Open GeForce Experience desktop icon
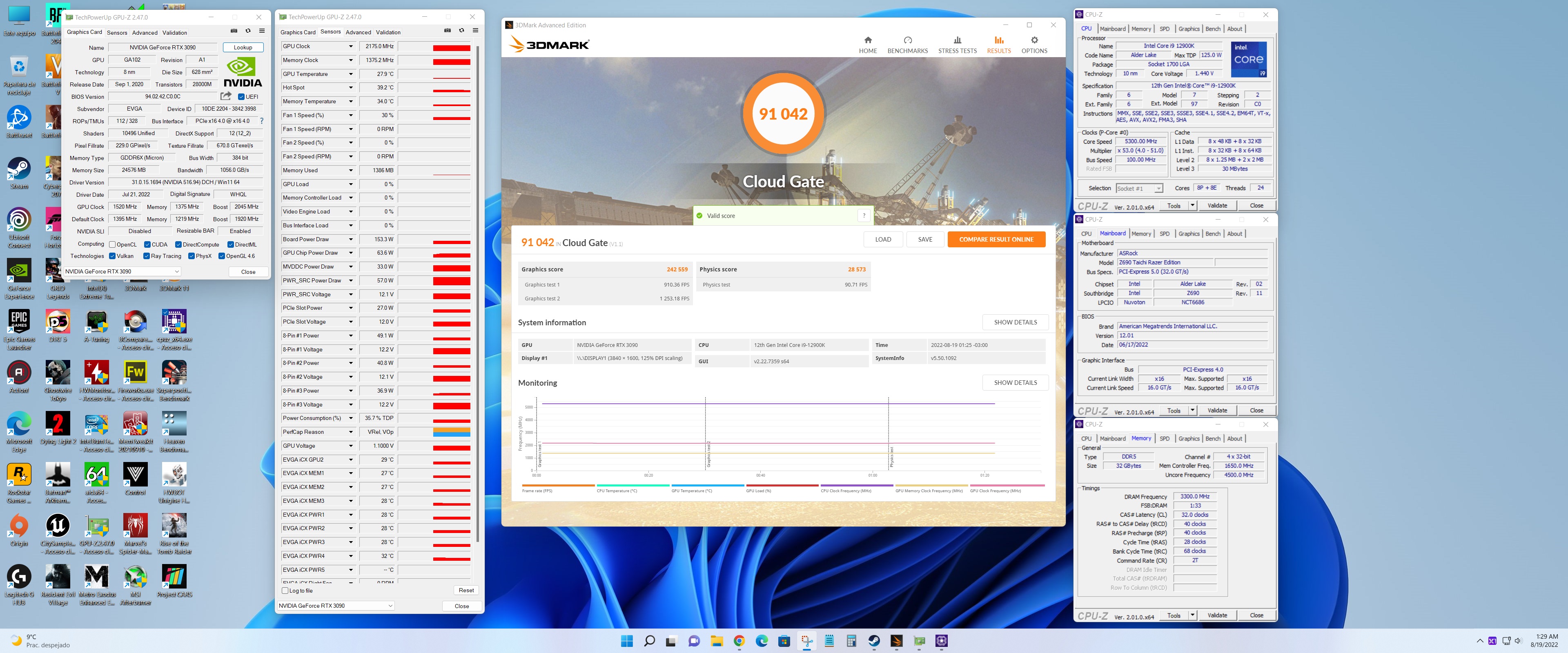 tap(19, 279)
